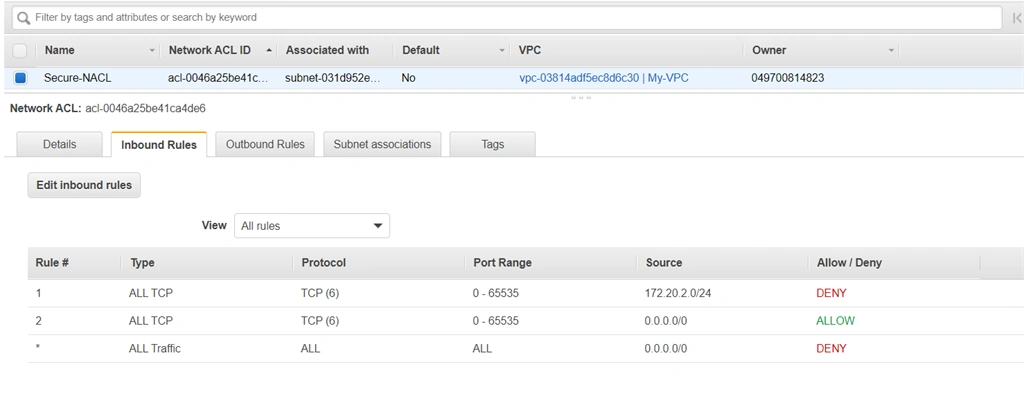Open the Name column dropdown arrow

(x=152, y=50)
